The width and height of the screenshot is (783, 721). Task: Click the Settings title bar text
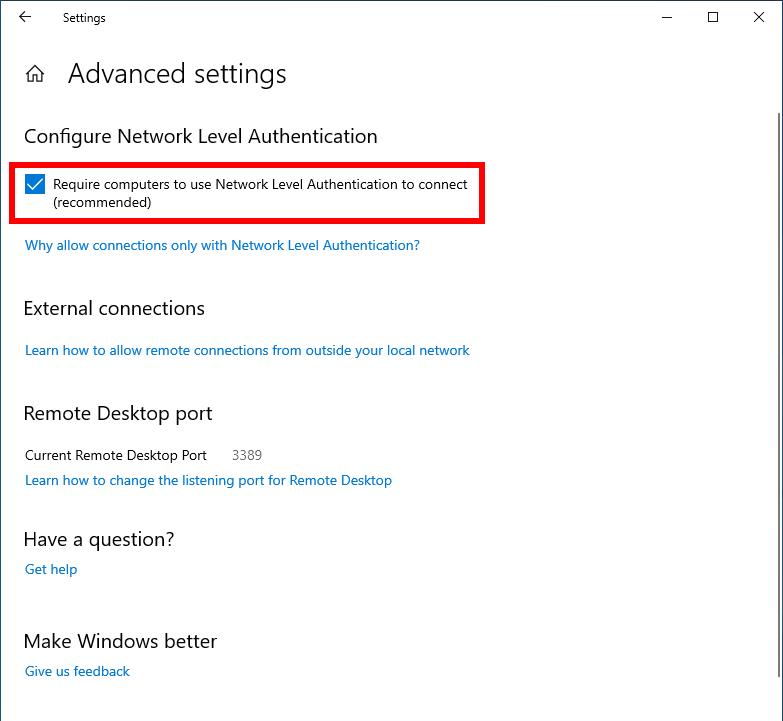84,18
